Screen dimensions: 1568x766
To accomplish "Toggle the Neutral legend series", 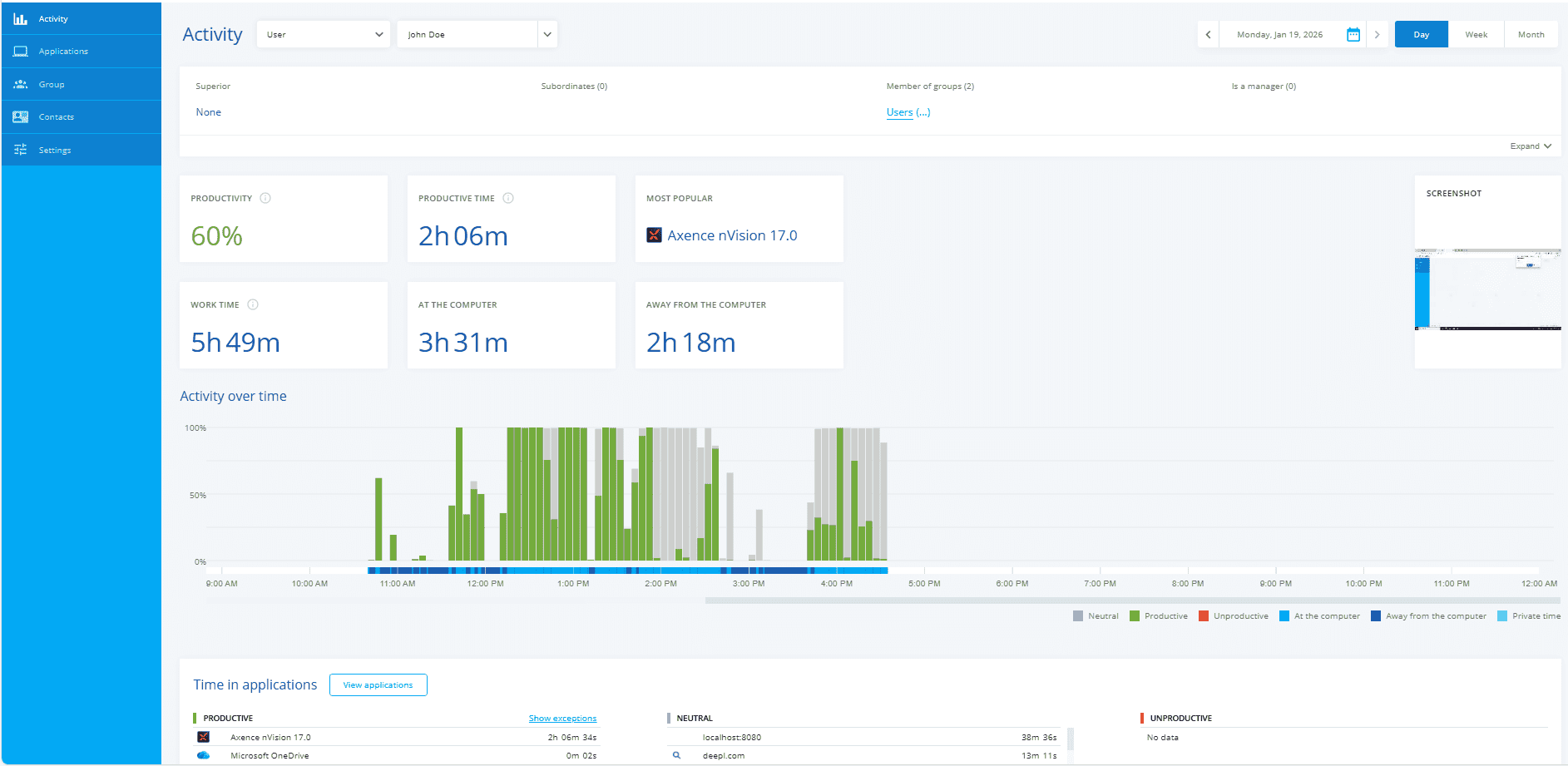I will point(1096,616).
